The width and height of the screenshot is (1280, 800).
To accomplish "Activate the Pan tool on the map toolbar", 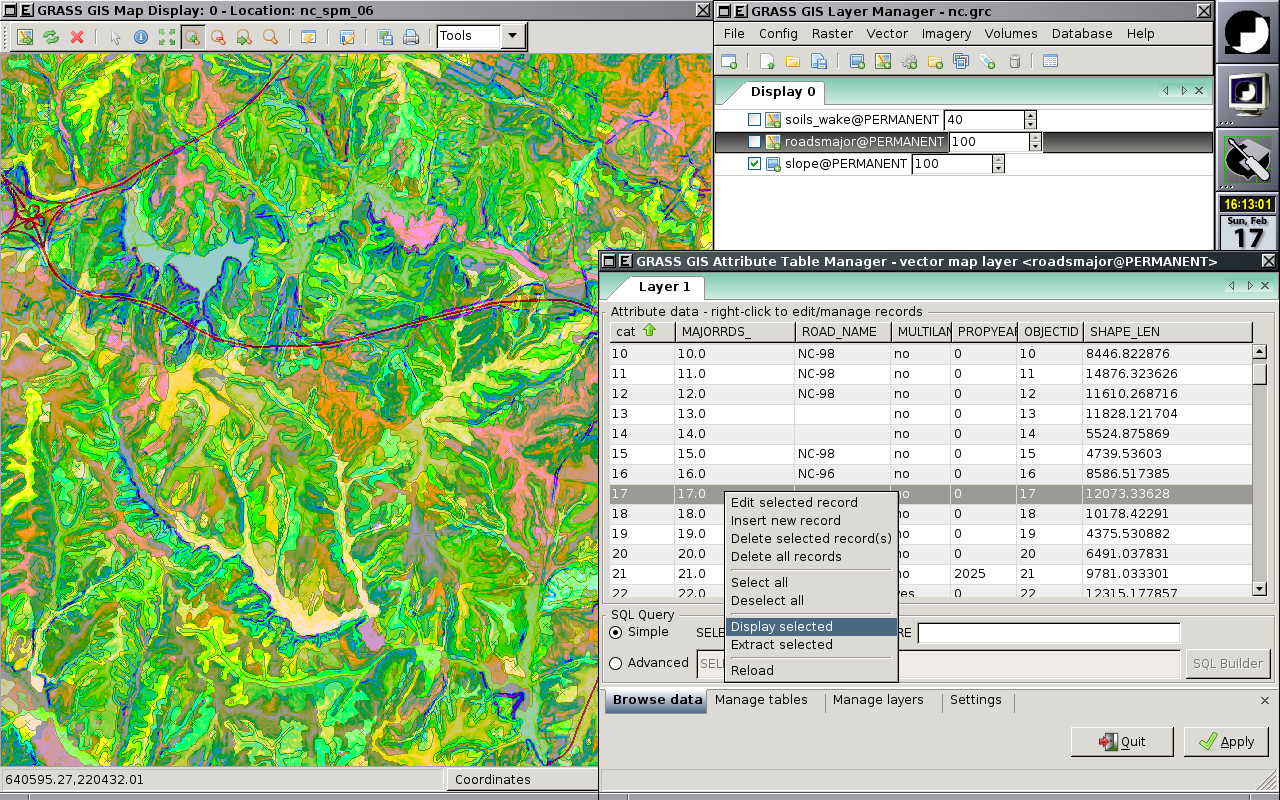I will (167, 36).
